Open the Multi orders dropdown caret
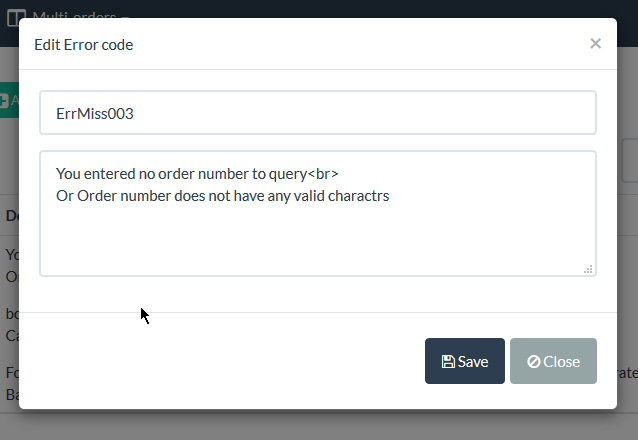Viewport: 638px width, 440px height. [112, 17]
